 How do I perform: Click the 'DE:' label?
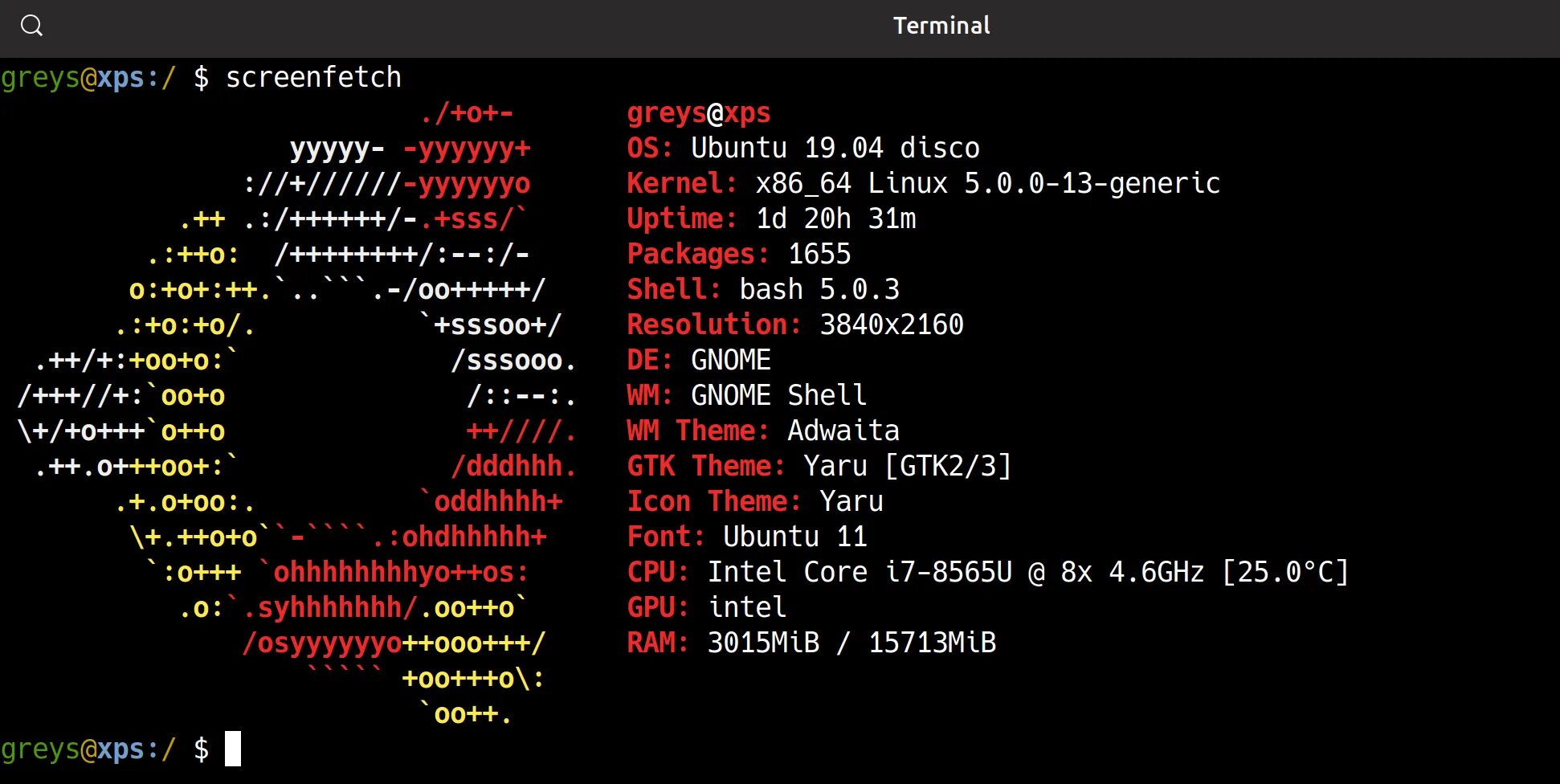pos(650,360)
